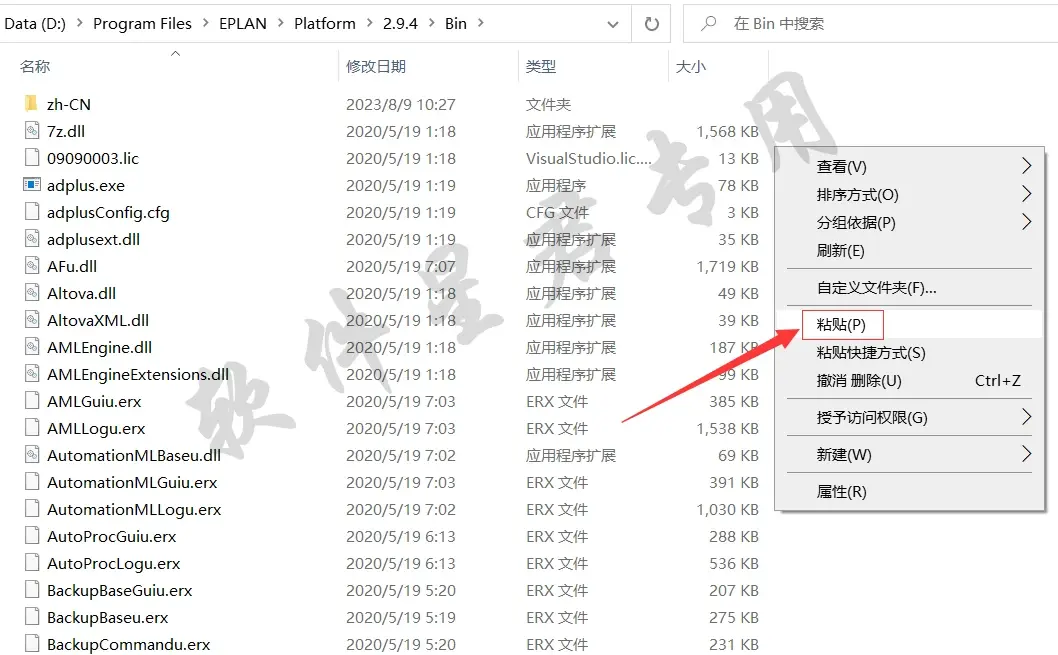
Task: Open 属性(R) from the context menu
Action: coord(910,492)
